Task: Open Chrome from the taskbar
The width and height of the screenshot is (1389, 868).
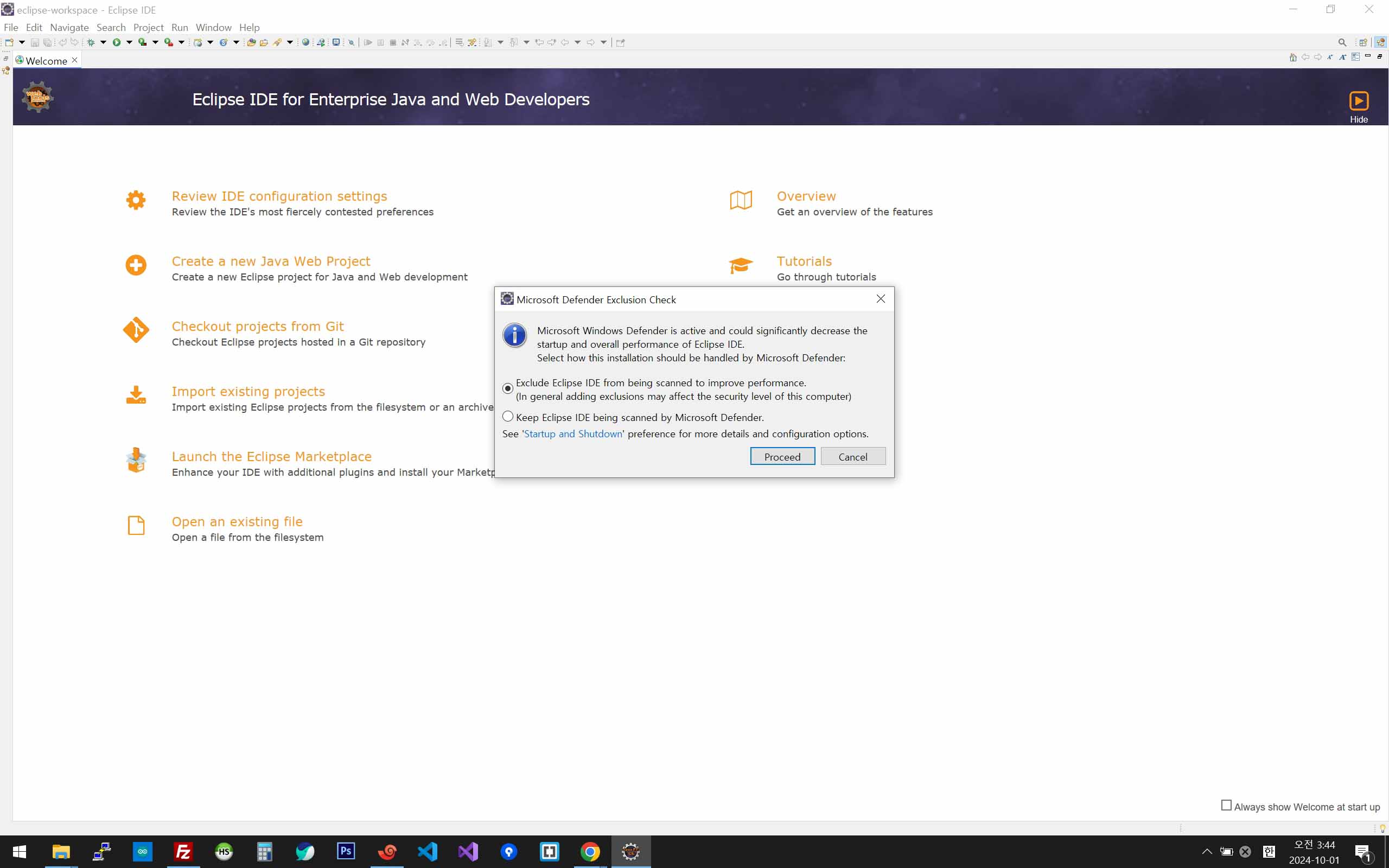Action: 590,851
